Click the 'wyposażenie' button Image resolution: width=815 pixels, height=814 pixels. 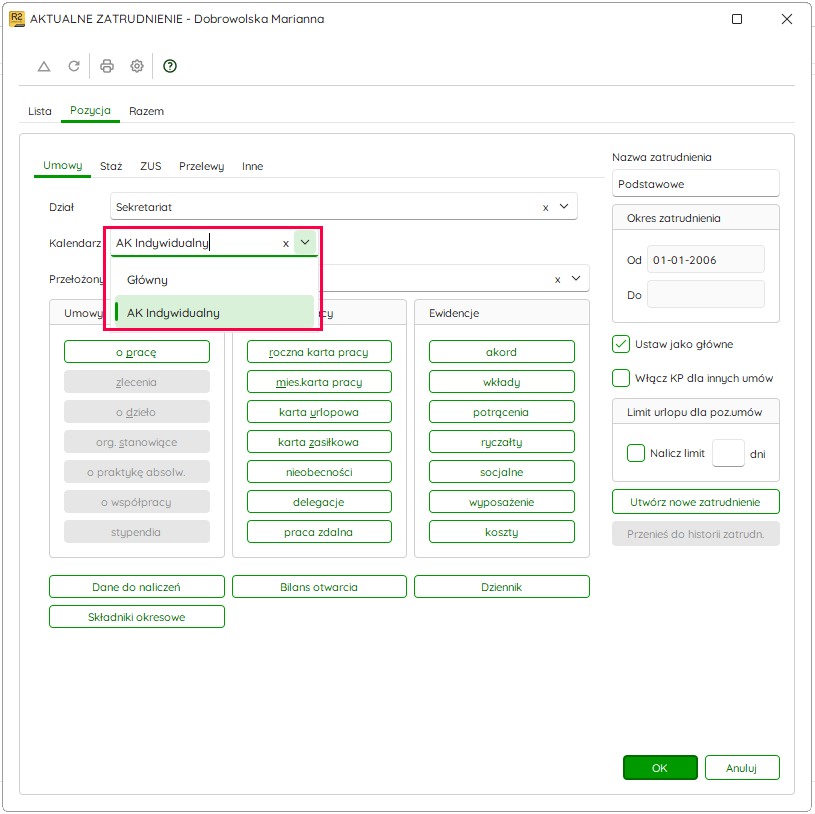502,502
